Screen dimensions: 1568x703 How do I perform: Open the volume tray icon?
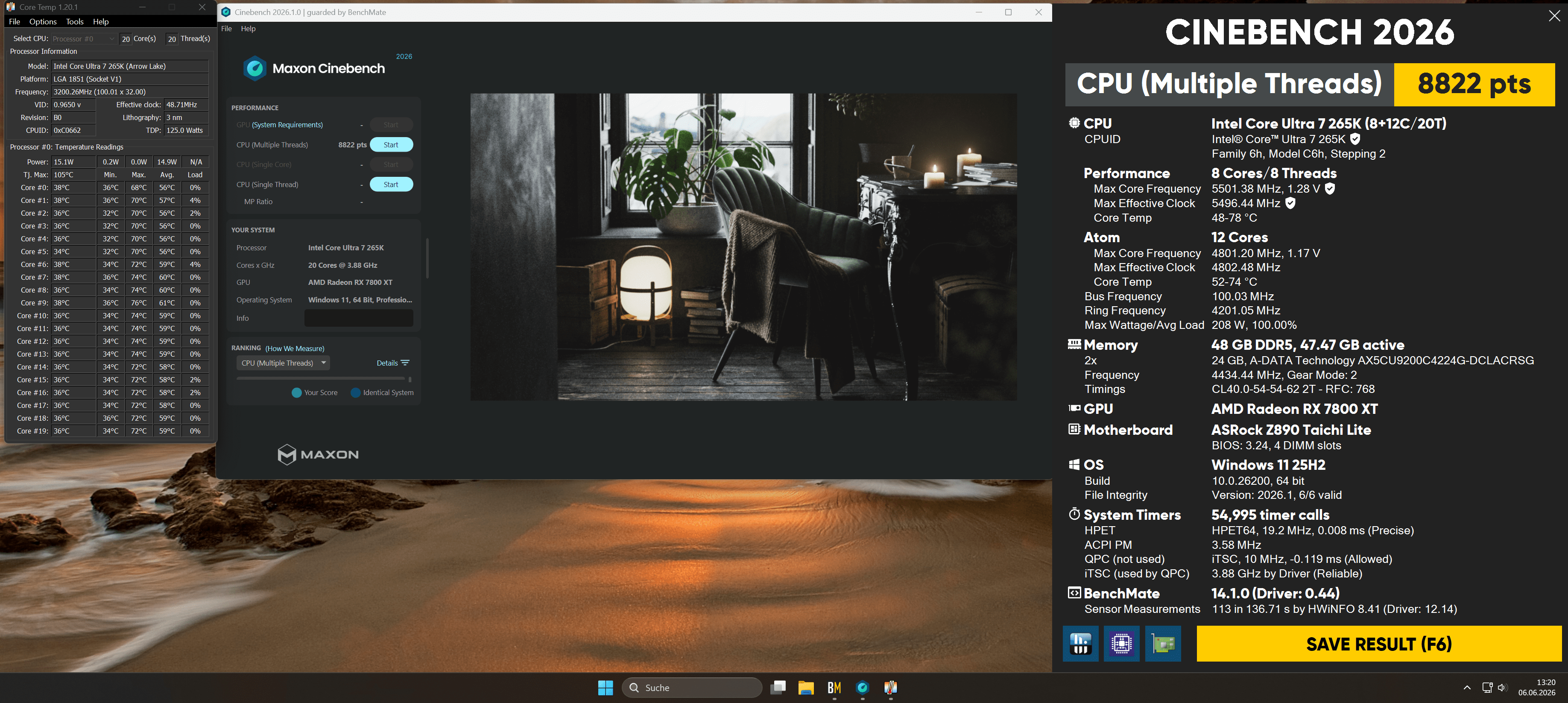tap(1502, 688)
